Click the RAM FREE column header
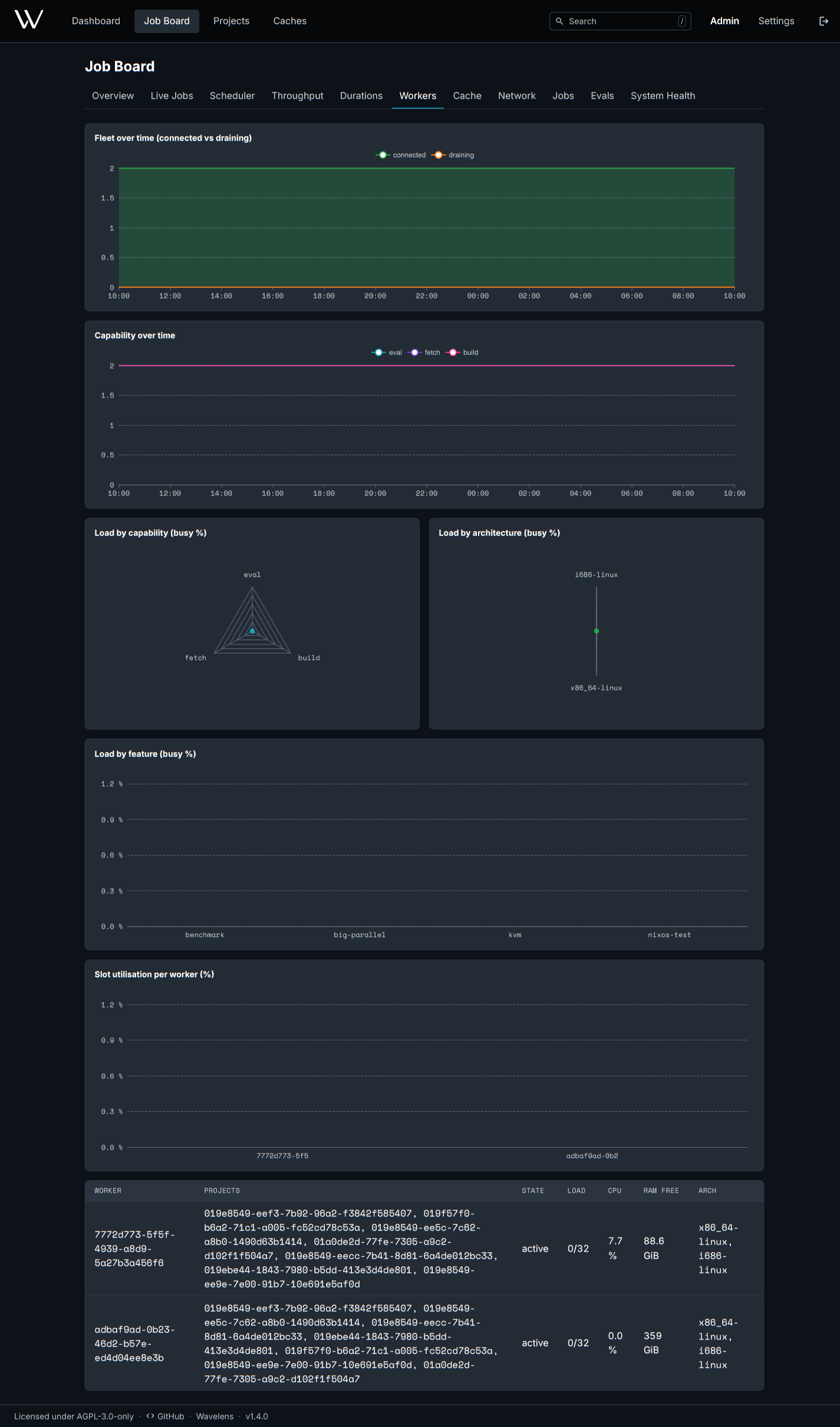The height and width of the screenshot is (1427, 840). 661,1191
